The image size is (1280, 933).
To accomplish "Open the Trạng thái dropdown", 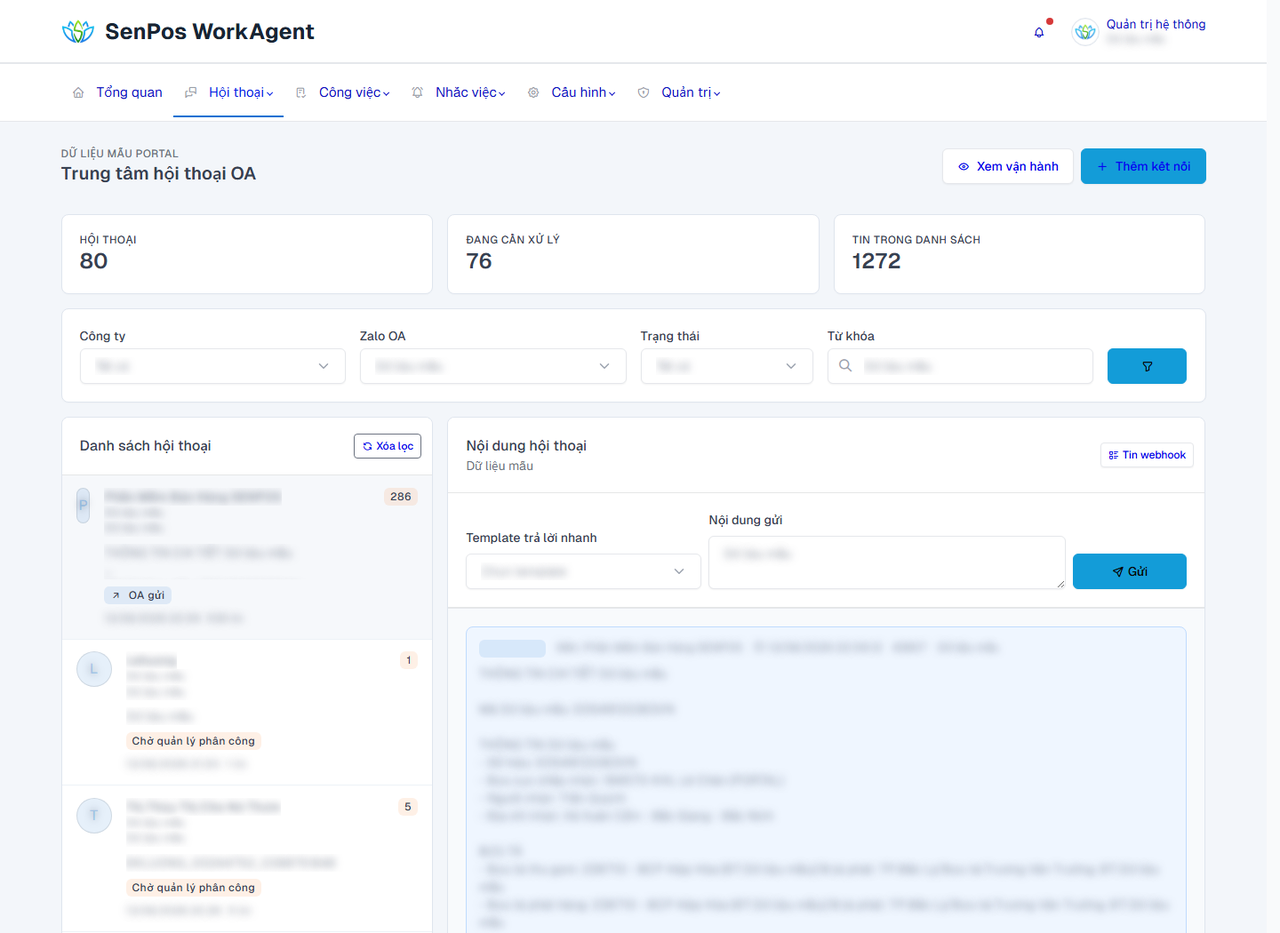I will click(727, 366).
